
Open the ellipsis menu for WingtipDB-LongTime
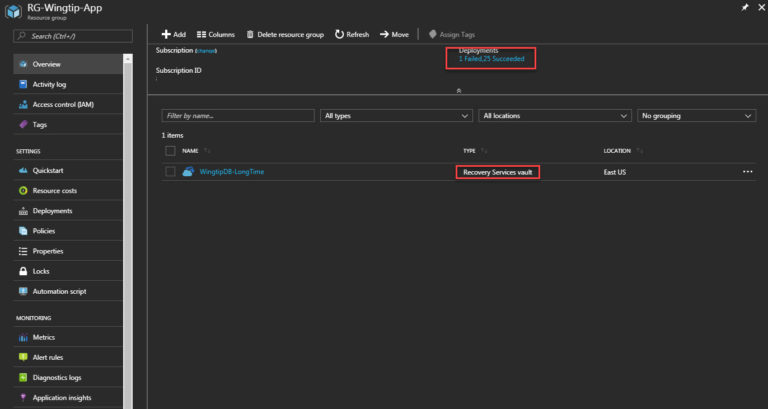point(747,171)
